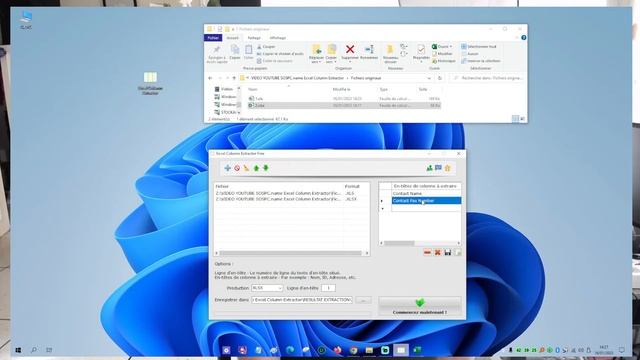The image size is (640, 360).
Task: Click the red X icon below the header list
Action: (438, 253)
